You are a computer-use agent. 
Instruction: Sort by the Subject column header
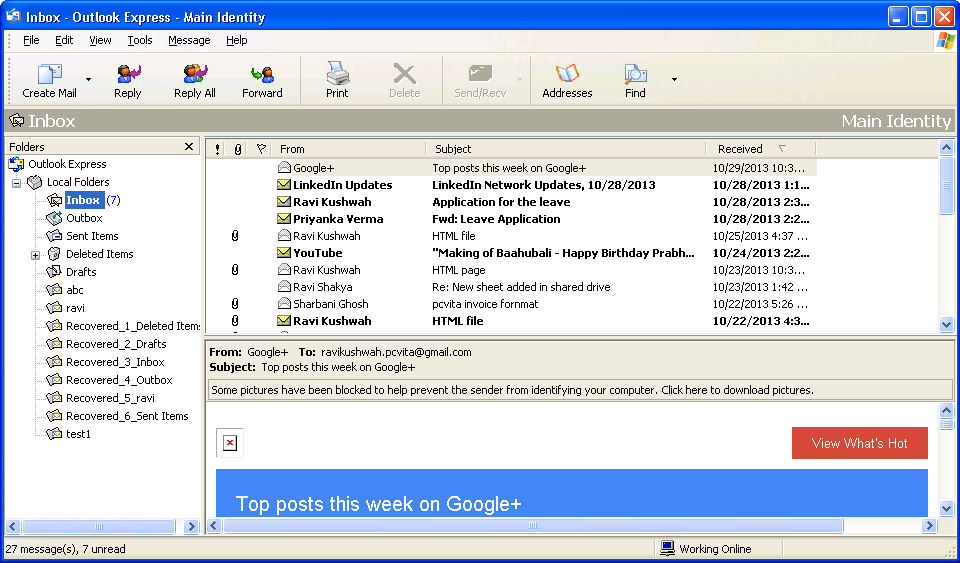point(566,149)
